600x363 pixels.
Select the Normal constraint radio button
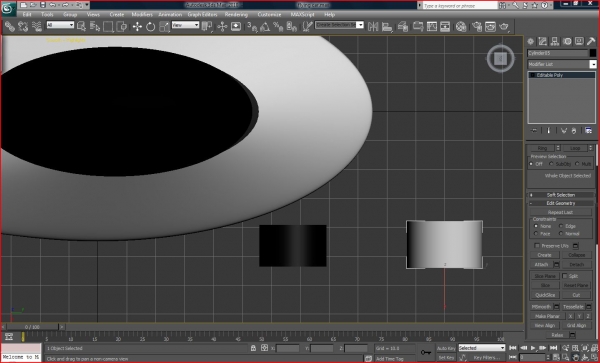tap(561, 233)
